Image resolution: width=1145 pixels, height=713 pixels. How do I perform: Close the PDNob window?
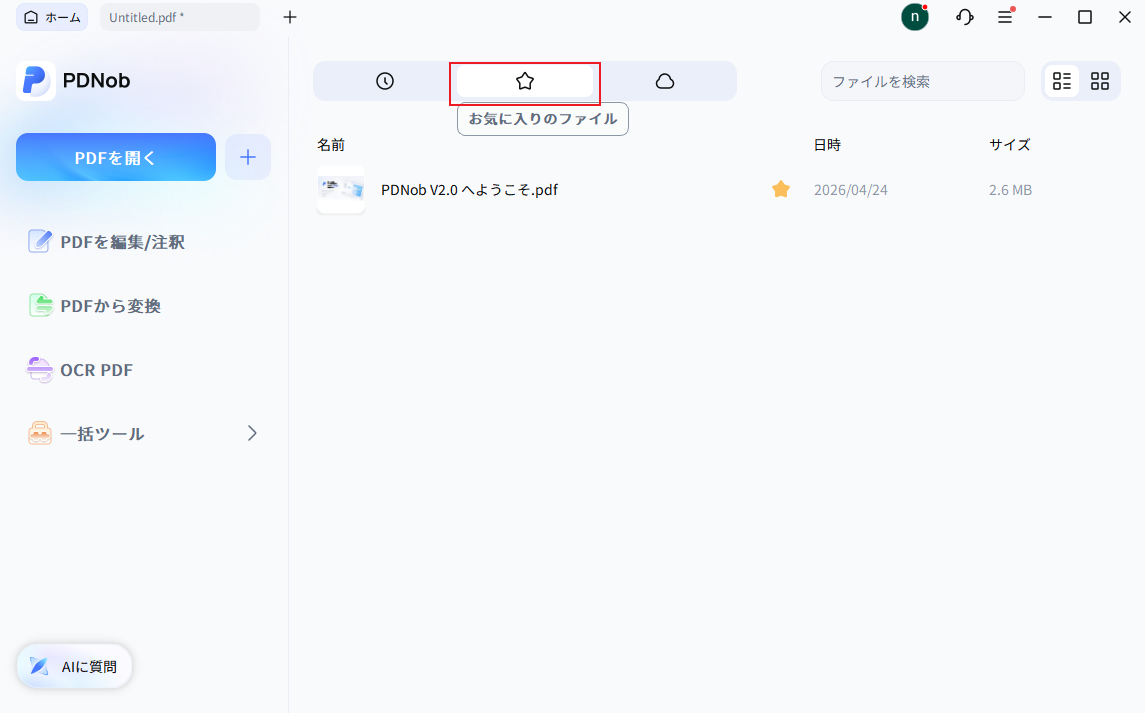pyautogui.click(x=1125, y=17)
